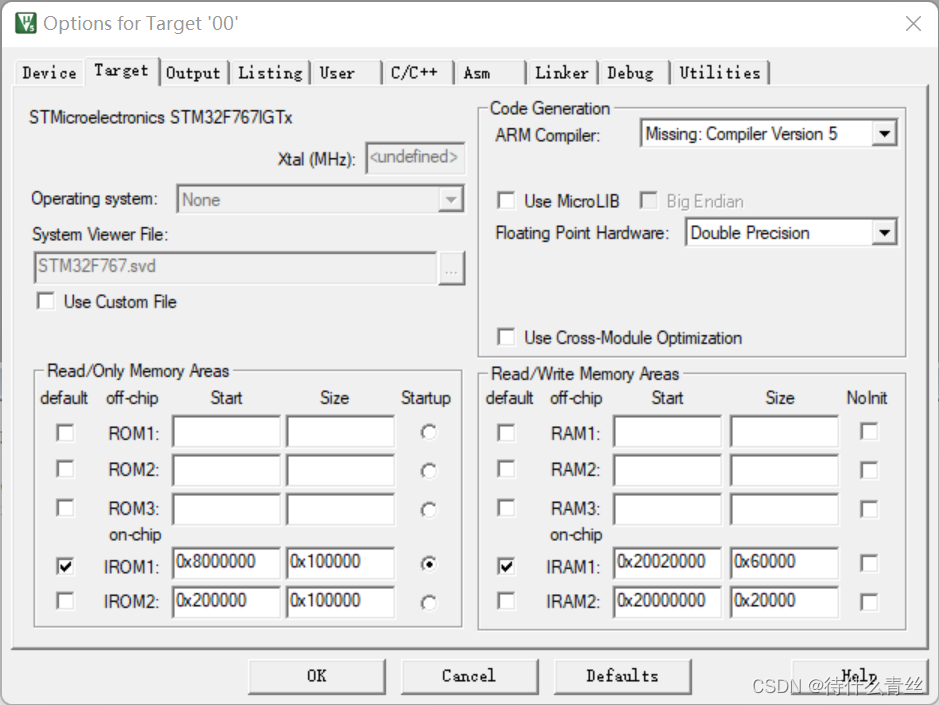Edit the IROM1 Size field

[341, 562]
